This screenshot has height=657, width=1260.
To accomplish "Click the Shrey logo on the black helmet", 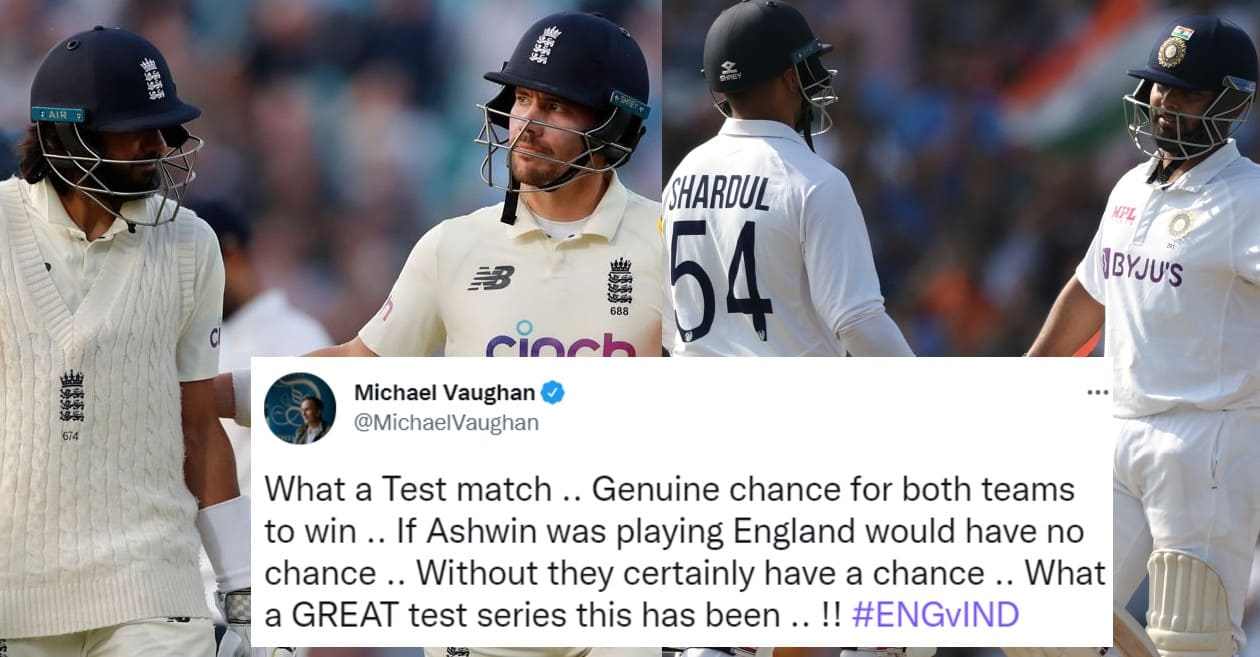I will coord(729,70).
